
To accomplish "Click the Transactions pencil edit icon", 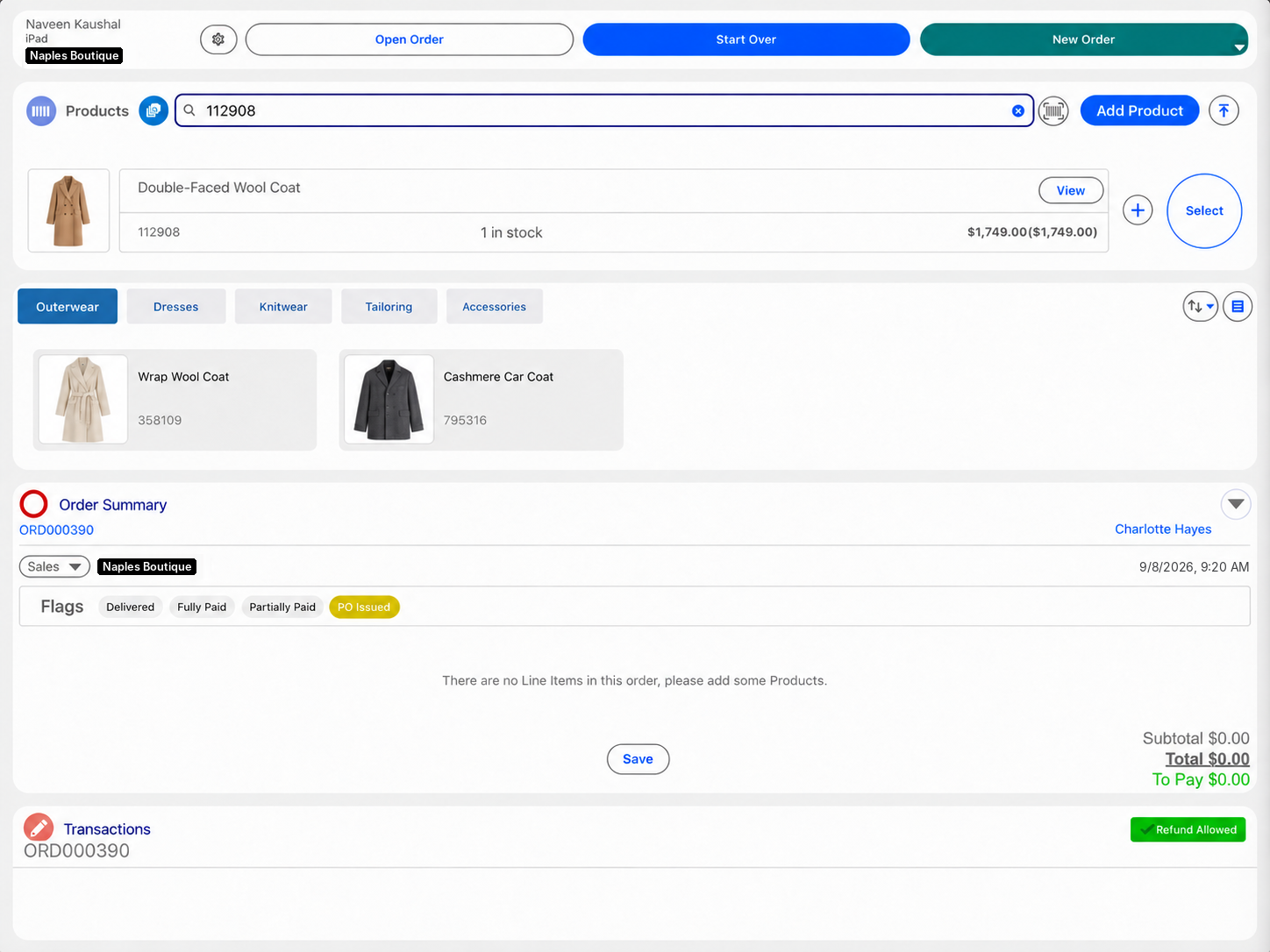I will [39, 828].
